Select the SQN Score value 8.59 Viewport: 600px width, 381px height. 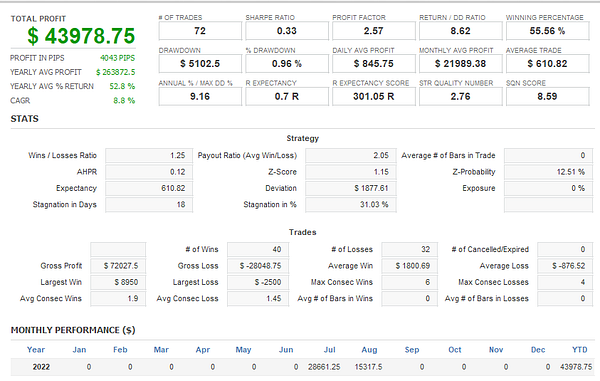(x=548, y=96)
